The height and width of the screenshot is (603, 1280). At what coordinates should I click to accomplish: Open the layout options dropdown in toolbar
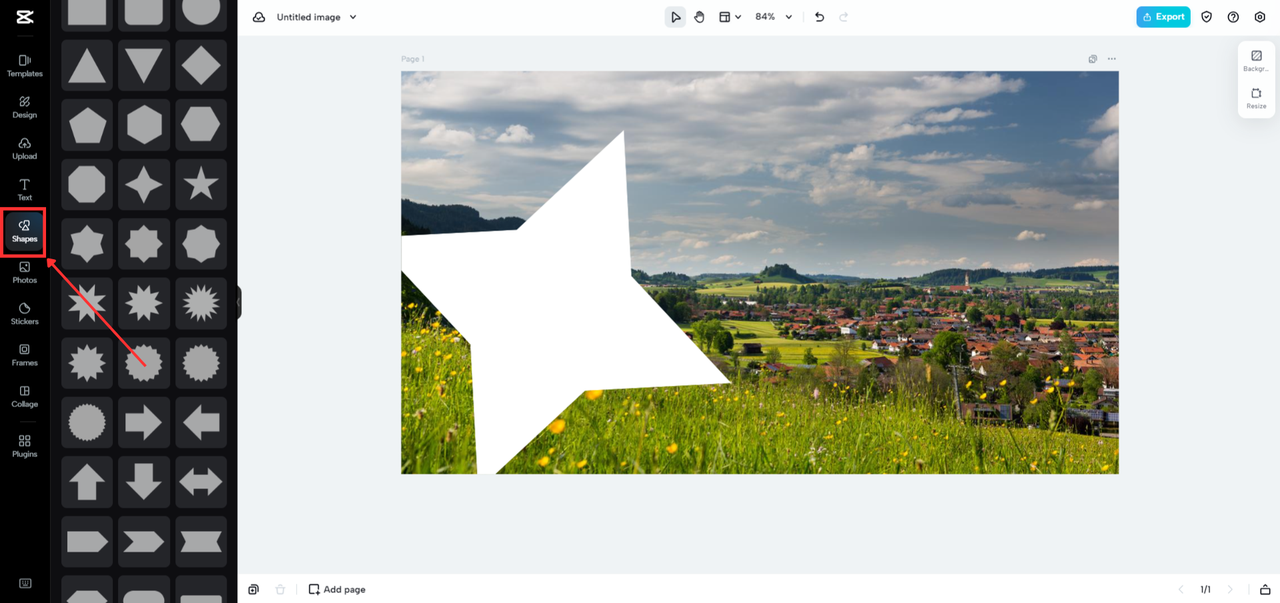point(730,17)
